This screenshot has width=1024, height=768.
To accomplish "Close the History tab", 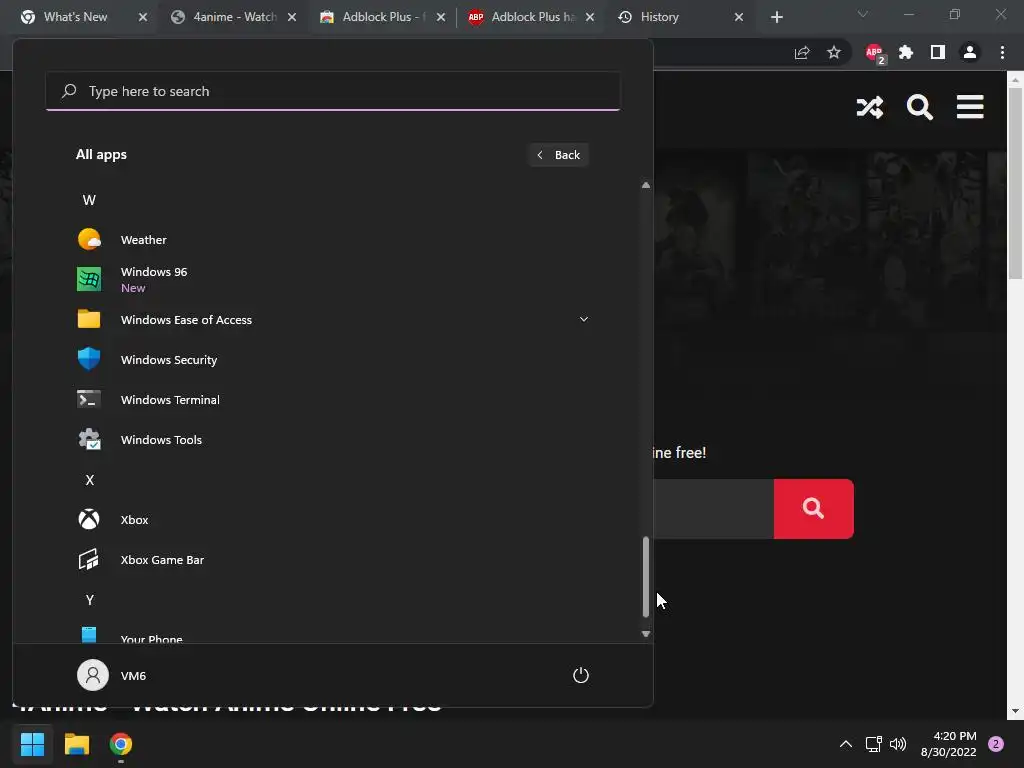I will click(739, 17).
